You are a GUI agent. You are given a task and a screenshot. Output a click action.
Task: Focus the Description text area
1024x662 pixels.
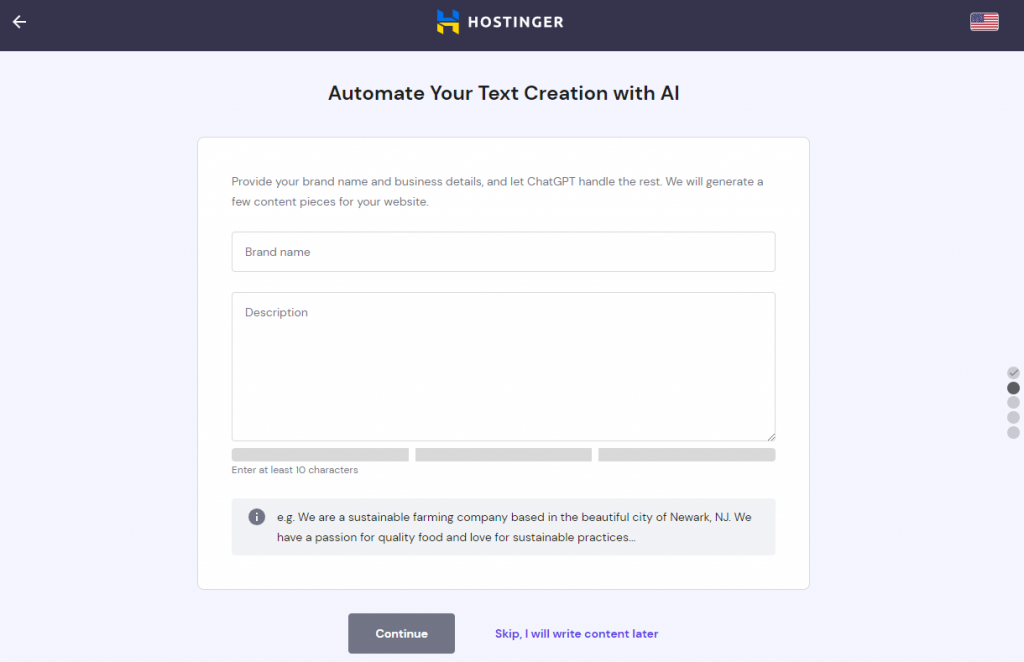click(503, 365)
